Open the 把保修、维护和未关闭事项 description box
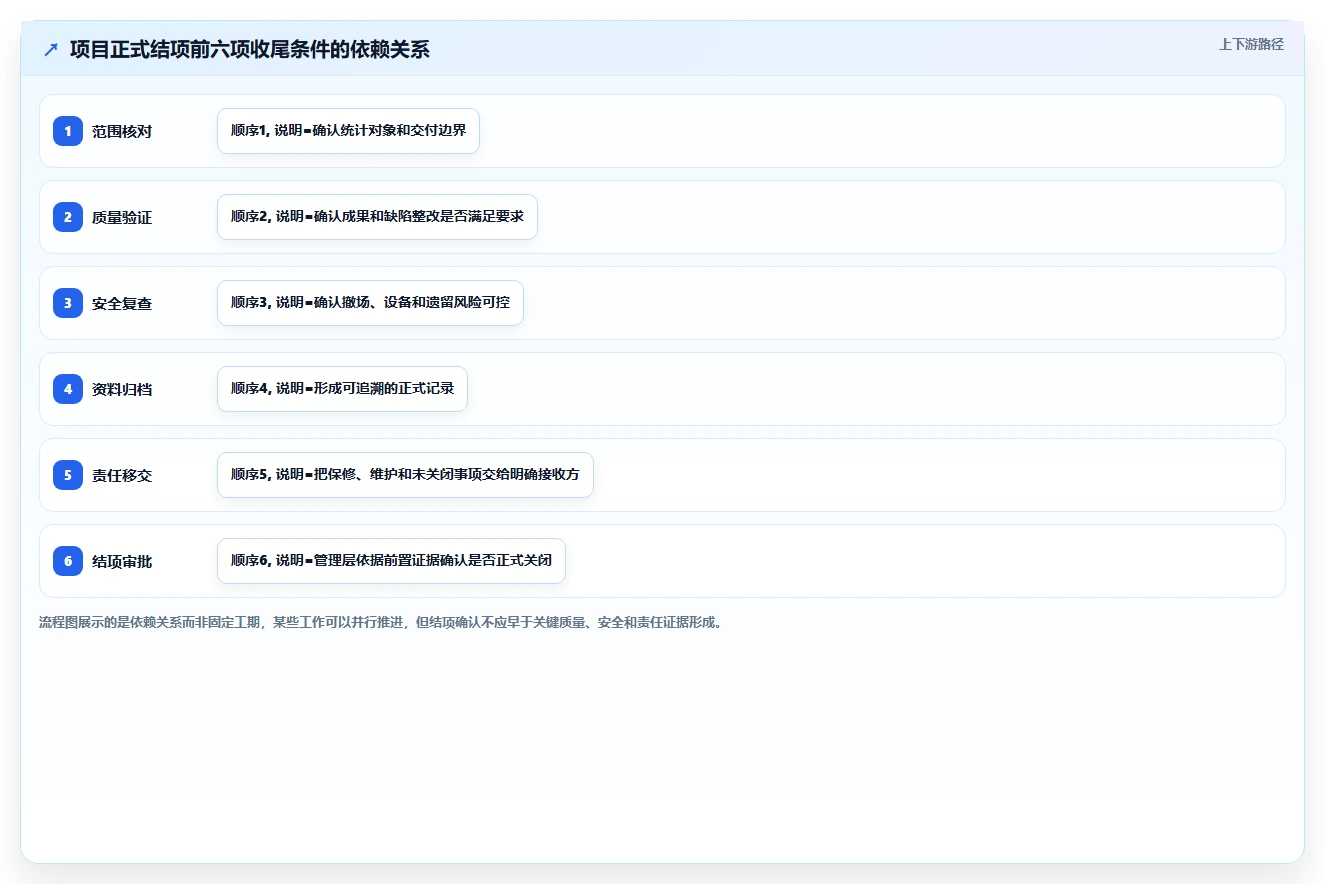This screenshot has height=884, width=1325. pyautogui.click(x=405, y=475)
